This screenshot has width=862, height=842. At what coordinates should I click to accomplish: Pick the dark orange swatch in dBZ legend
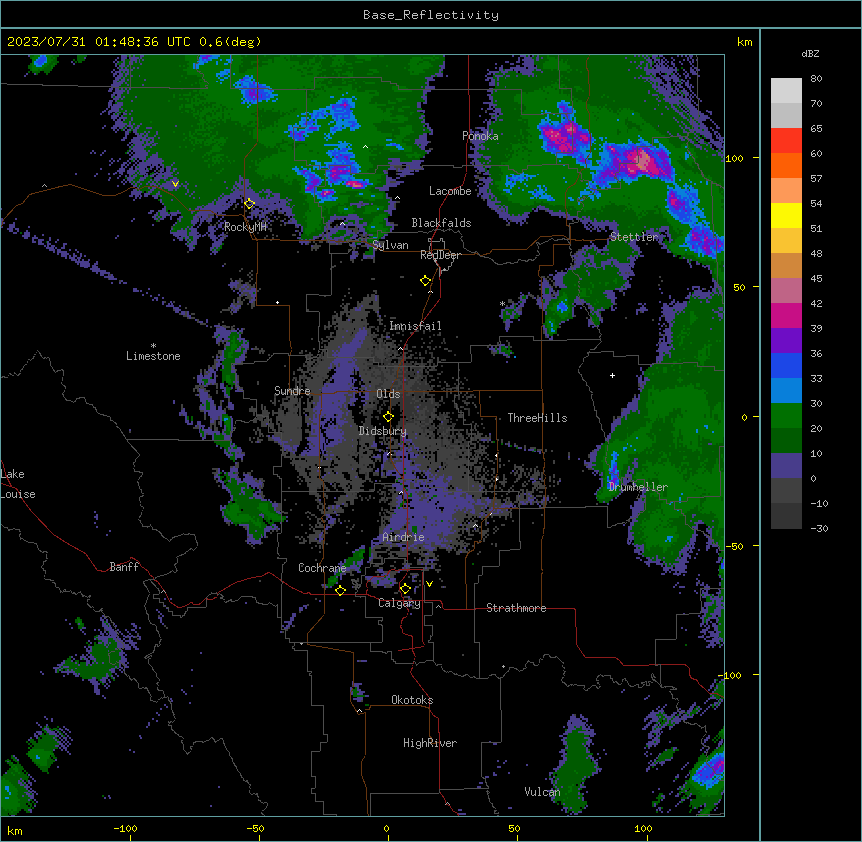(x=786, y=165)
